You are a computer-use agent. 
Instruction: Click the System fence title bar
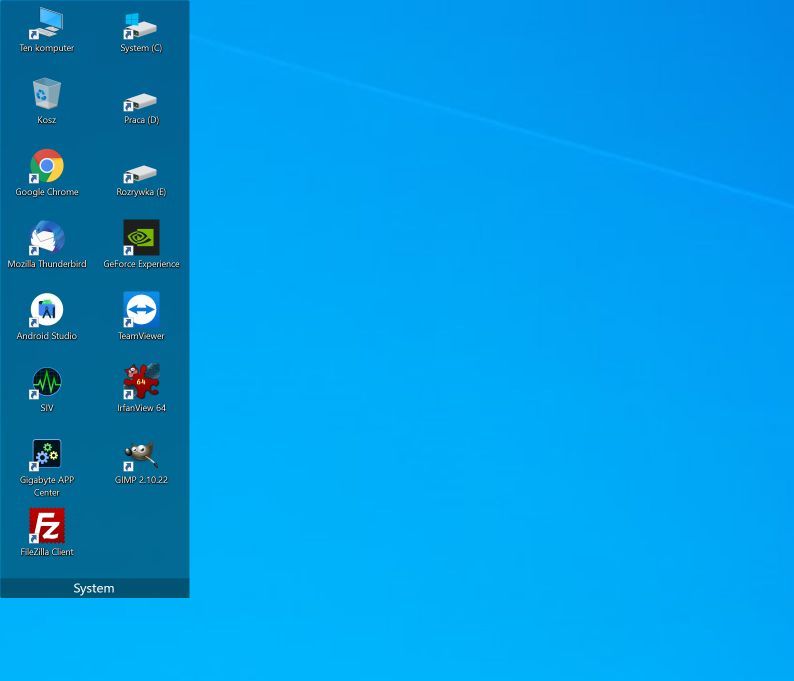[95, 588]
